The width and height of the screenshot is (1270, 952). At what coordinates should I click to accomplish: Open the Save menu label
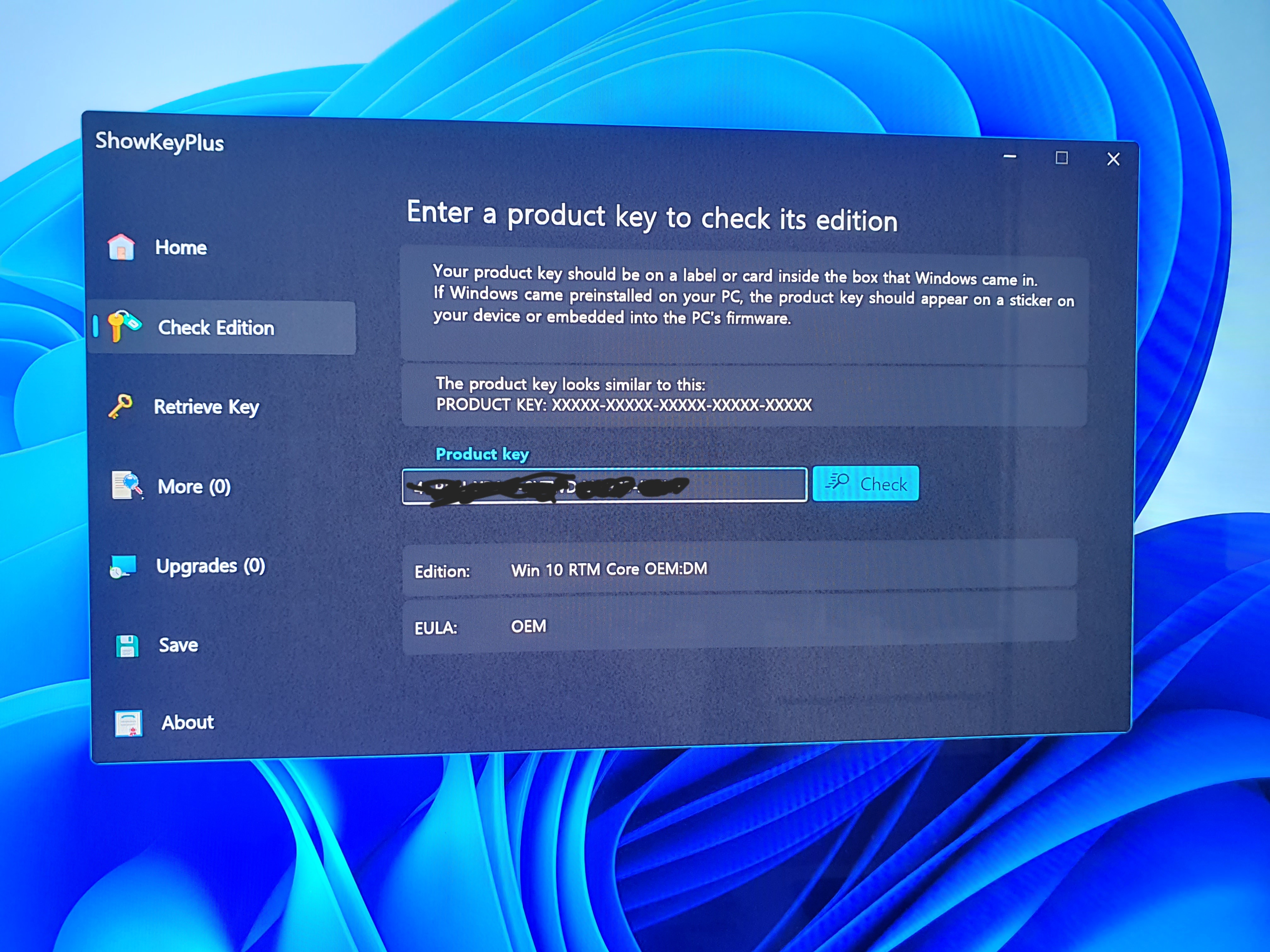tap(179, 645)
